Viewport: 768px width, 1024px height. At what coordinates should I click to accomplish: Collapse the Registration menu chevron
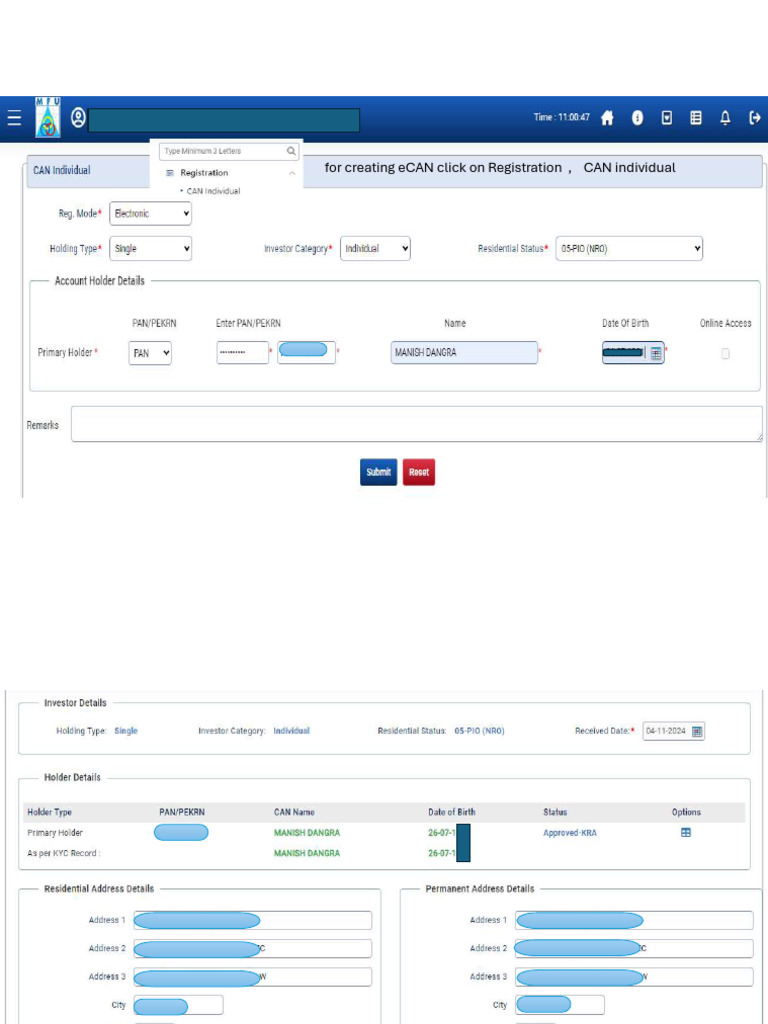point(292,173)
